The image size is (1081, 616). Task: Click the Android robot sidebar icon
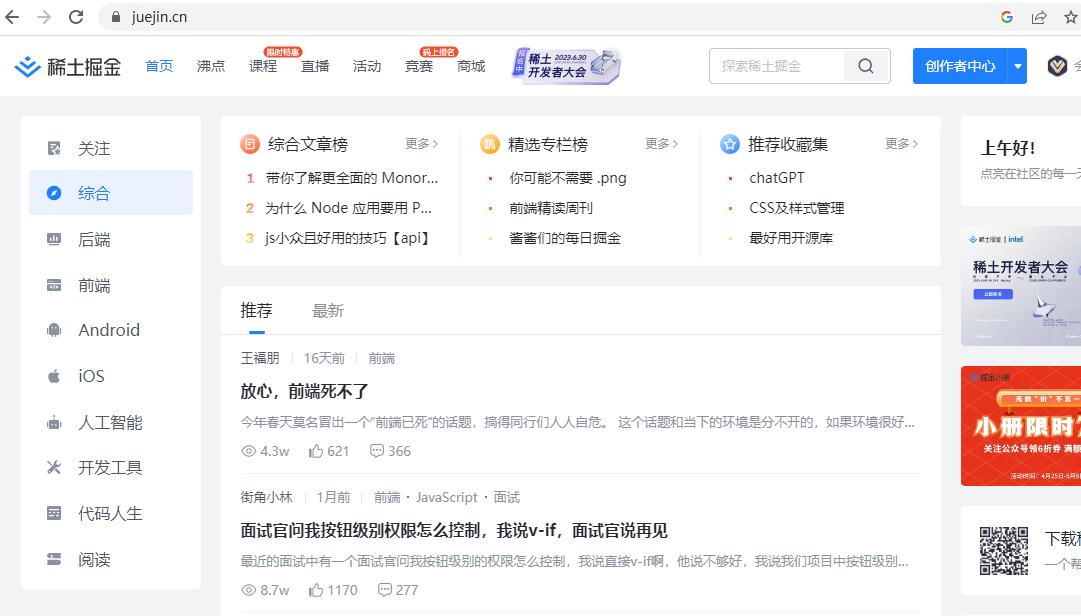tap(53, 330)
